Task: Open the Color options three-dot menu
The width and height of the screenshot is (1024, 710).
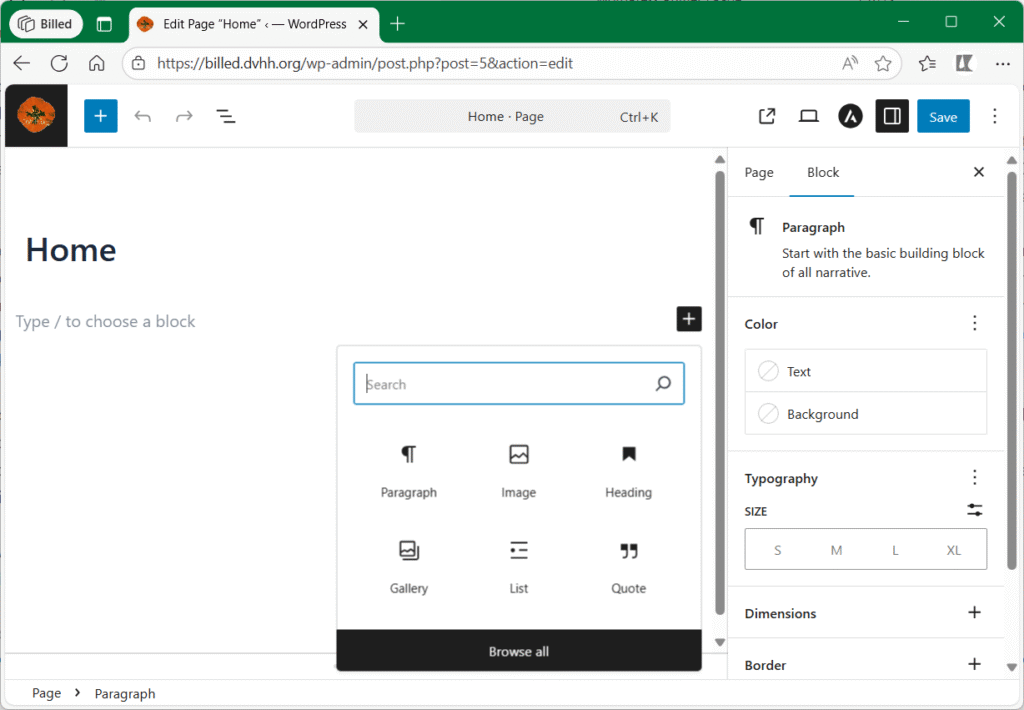Action: pos(974,324)
